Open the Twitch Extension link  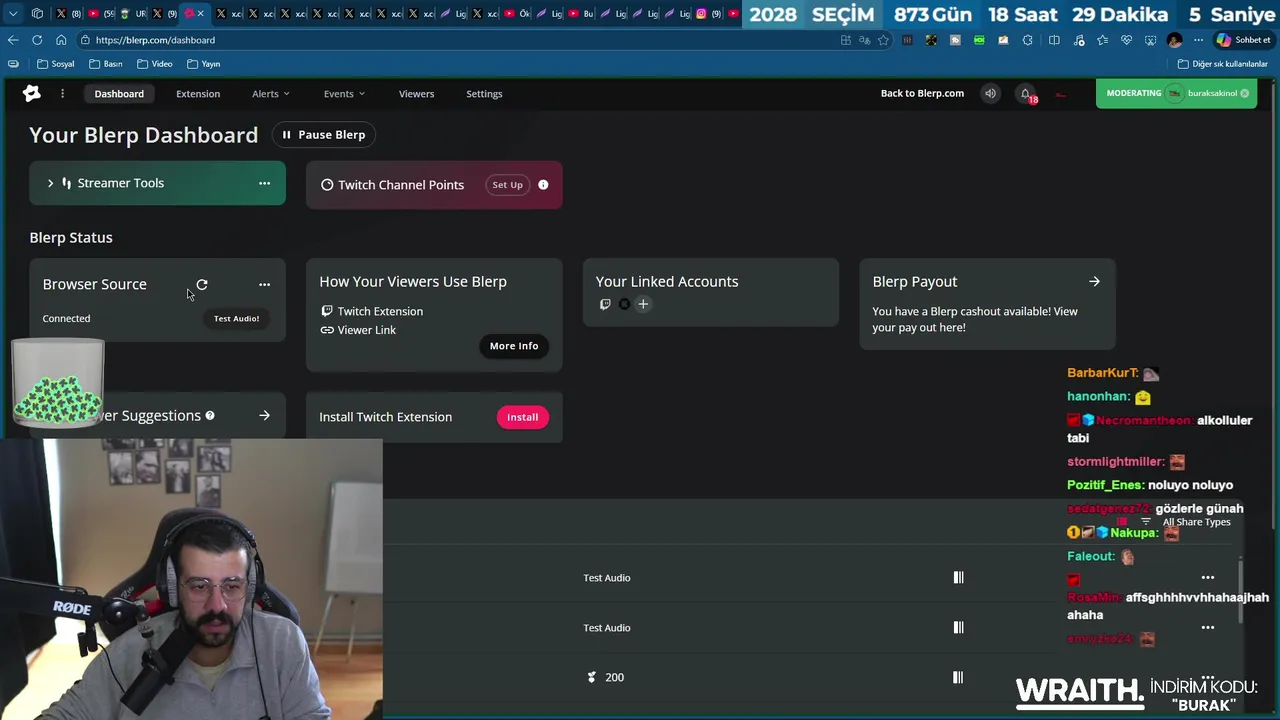point(371,311)
